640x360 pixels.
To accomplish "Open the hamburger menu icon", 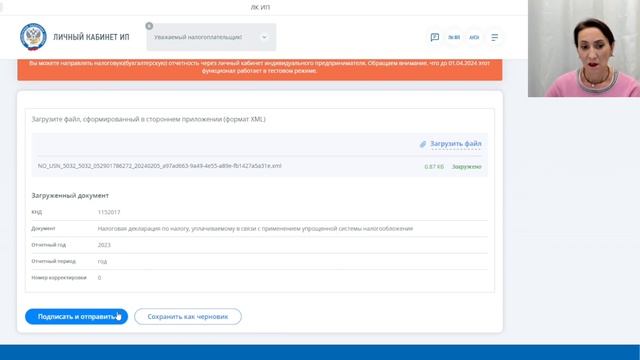I will tap(494, 37).
